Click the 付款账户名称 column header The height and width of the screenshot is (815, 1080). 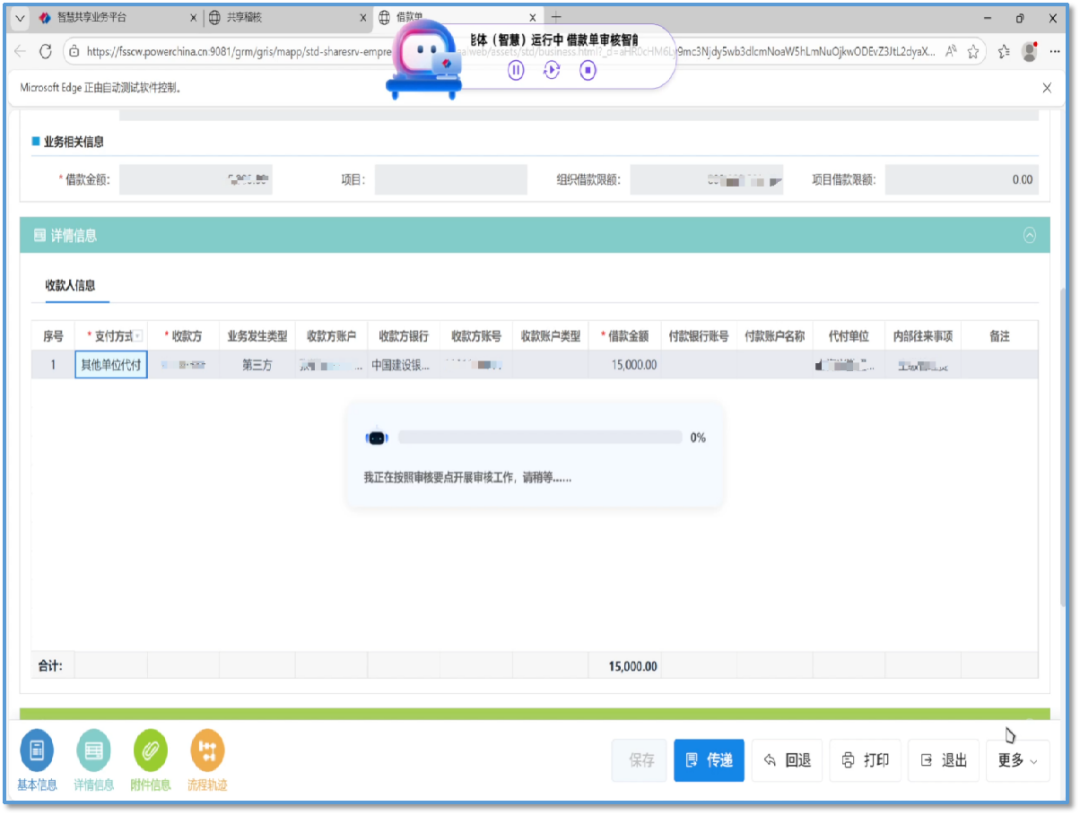(x=775, y=336)
